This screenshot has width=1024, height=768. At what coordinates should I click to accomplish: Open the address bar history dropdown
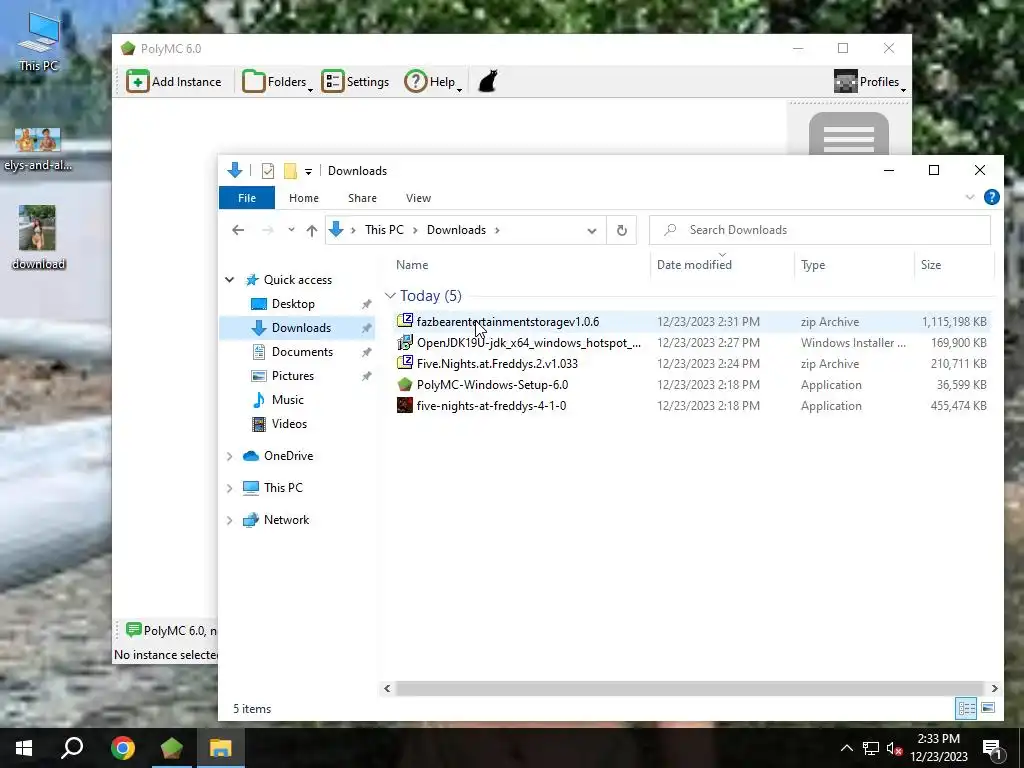(x=592, y=230)
